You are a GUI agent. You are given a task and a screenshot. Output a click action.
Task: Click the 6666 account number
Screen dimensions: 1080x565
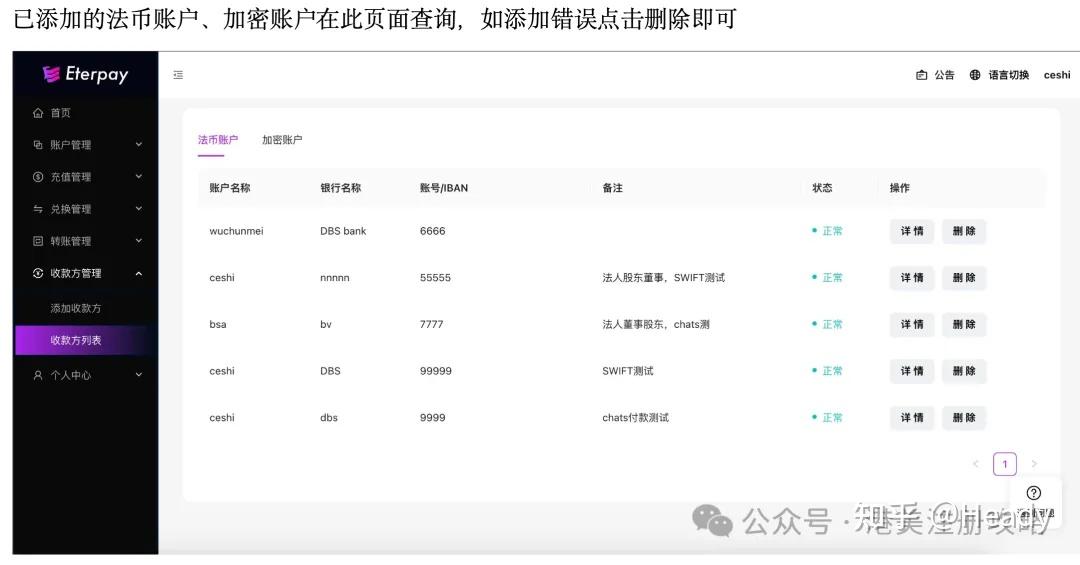433,231
